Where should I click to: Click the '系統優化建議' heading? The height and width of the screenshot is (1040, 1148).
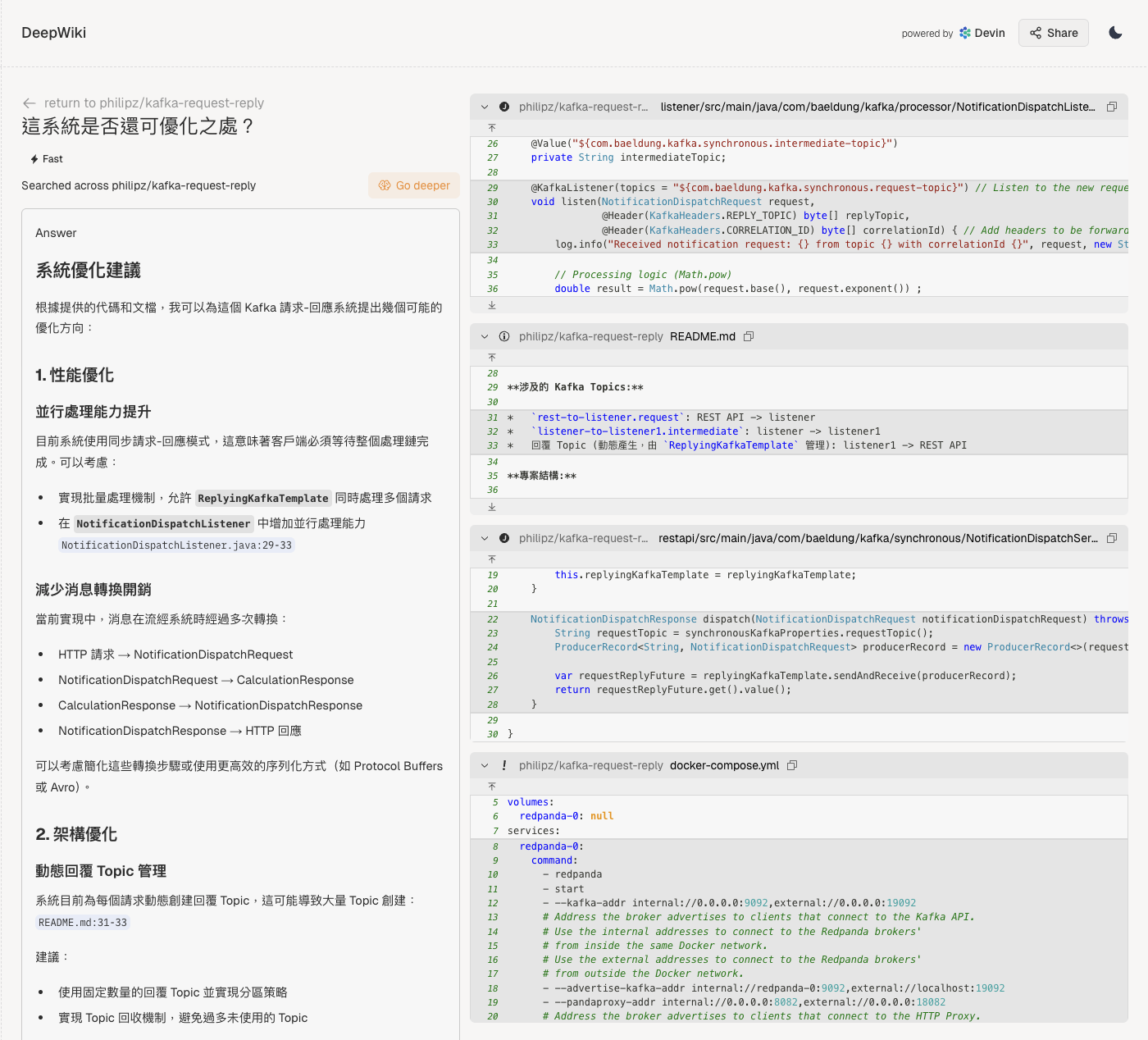[x=89, y=271]
